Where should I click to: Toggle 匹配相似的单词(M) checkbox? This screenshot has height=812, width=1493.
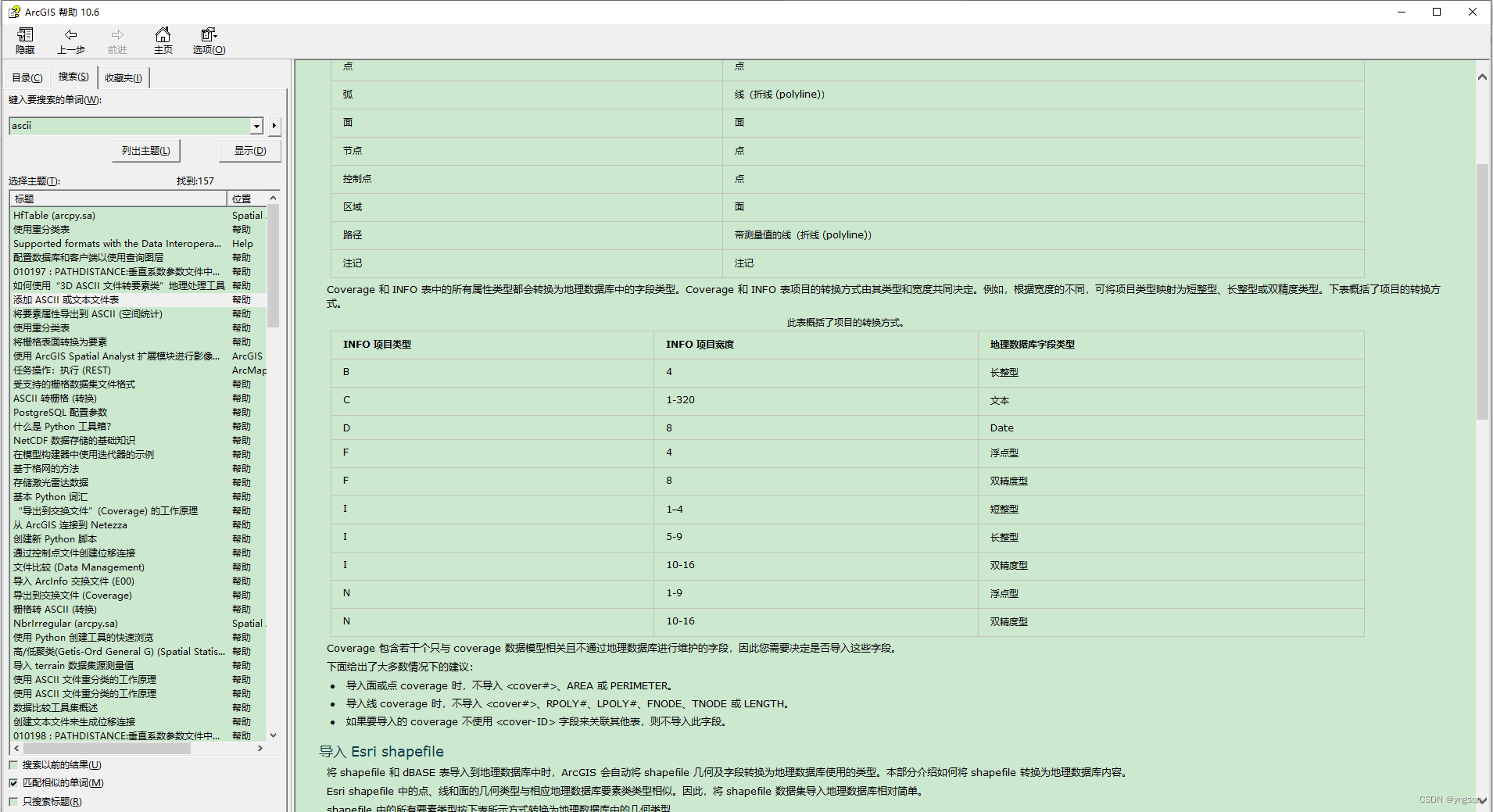click(x=13, y=783)
